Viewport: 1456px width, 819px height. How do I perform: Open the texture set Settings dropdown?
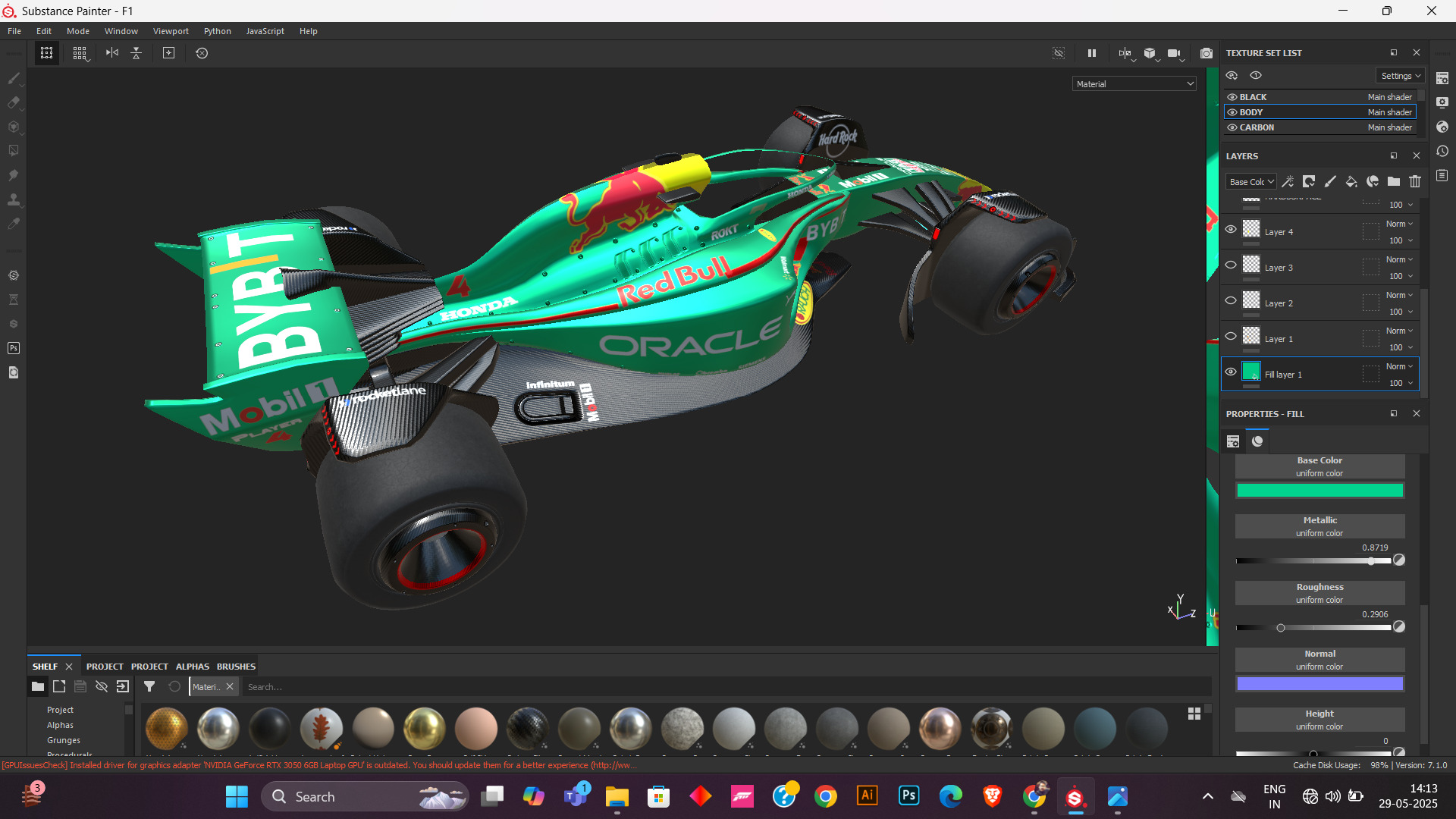pyautogui.click(x=1401, y=76)
